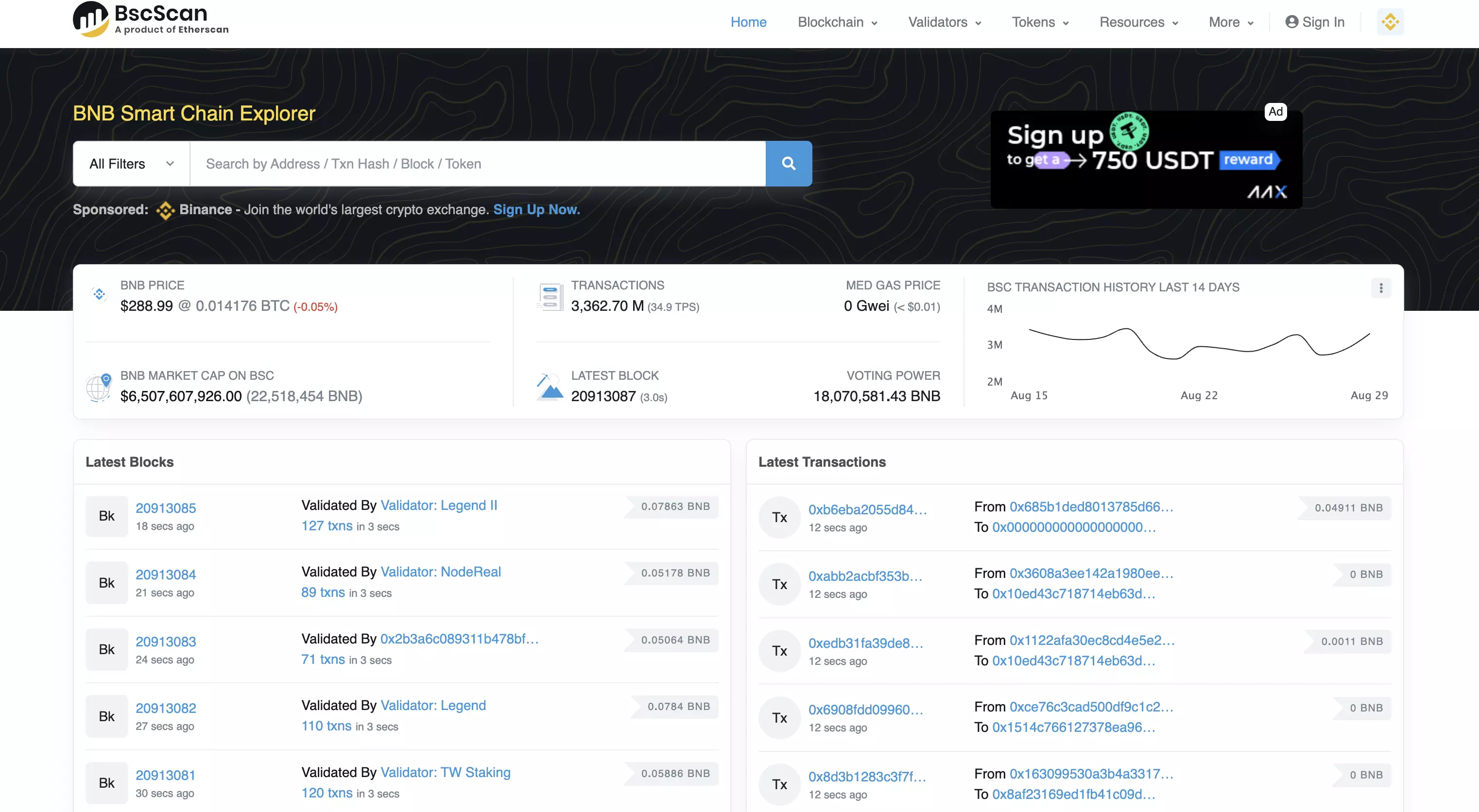Click the BNB price diamond icon

(x=99, y=294)
